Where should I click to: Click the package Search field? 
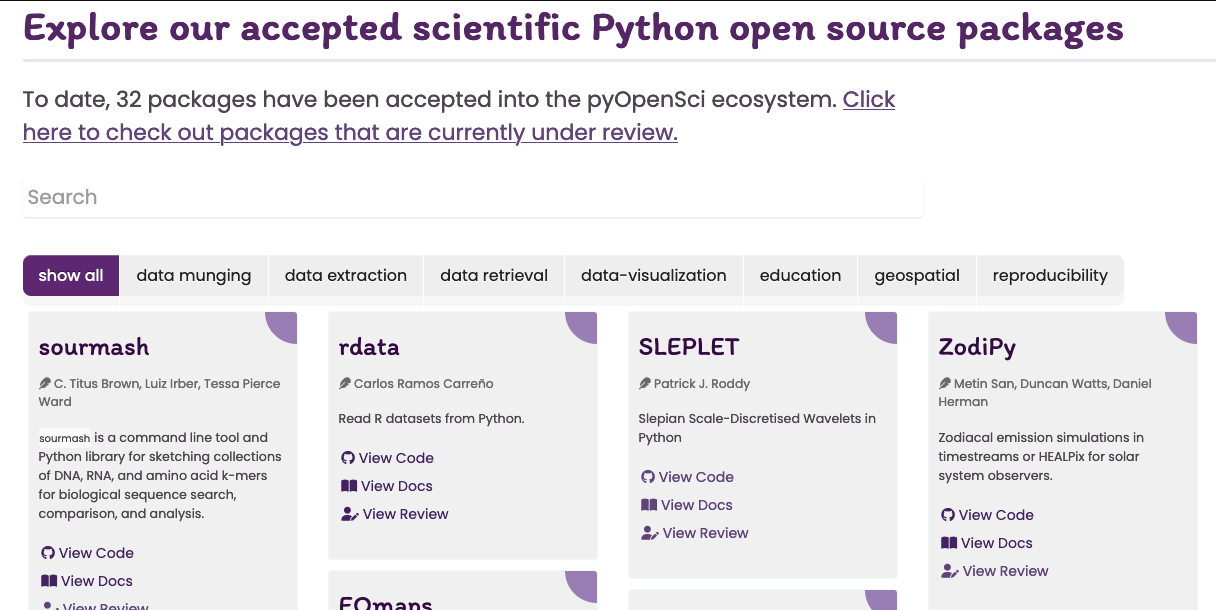tap(472, 198)
